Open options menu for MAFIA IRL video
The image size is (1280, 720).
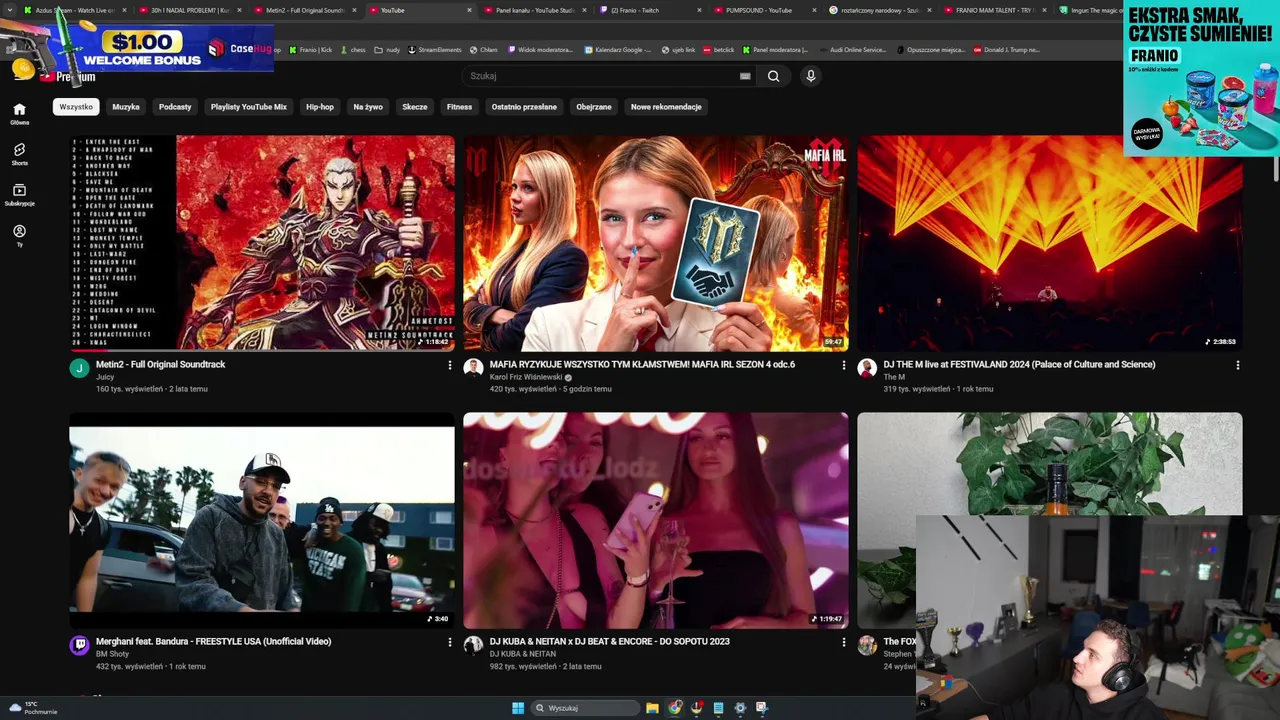point(843,365)
